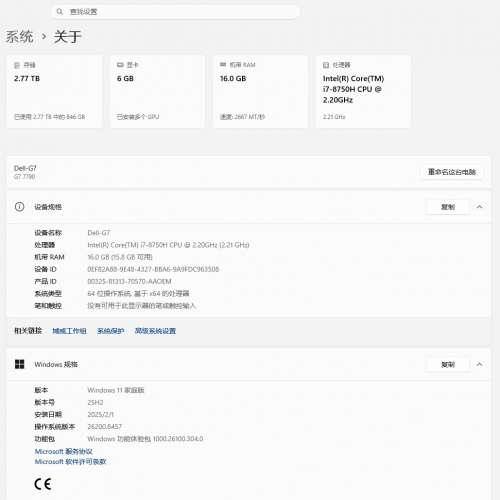Open the advanced system settings link
The image size is (500, 500).
155,331
